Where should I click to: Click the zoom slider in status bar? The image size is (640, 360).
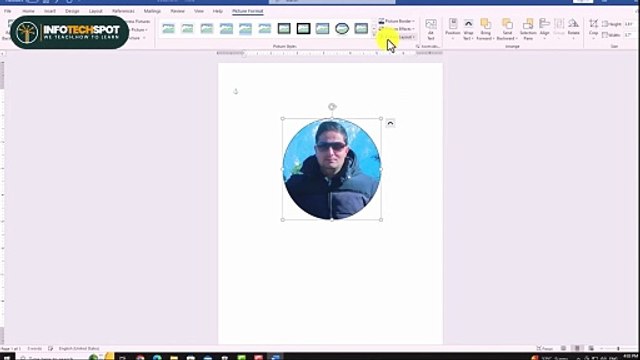point(618,349)
